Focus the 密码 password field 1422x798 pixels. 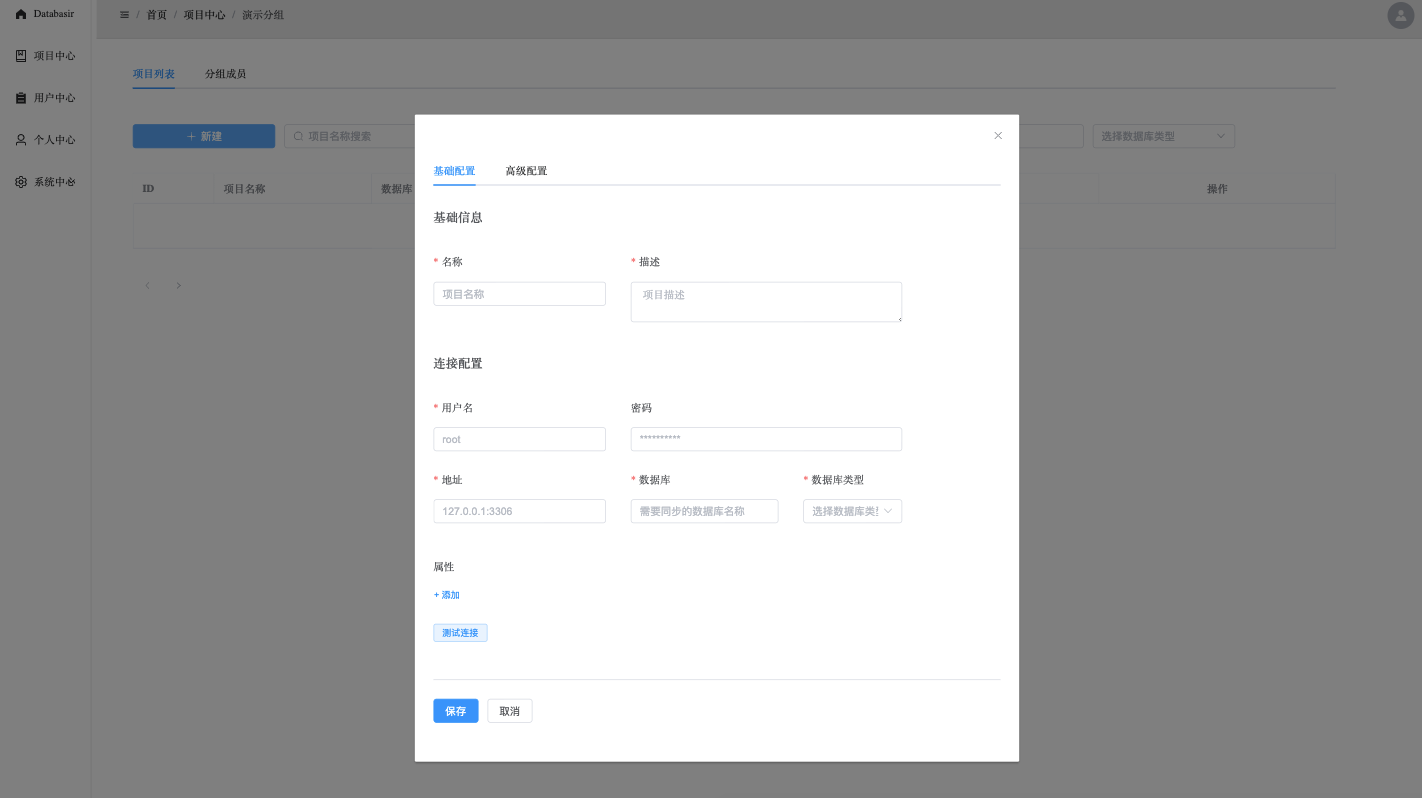(x=766, y=439)
